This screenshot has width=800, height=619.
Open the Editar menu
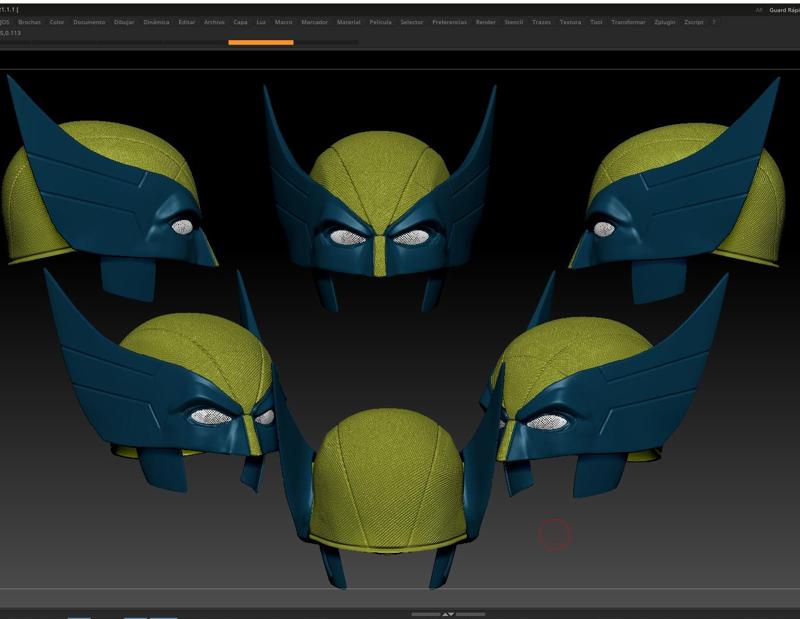(187, 22)
